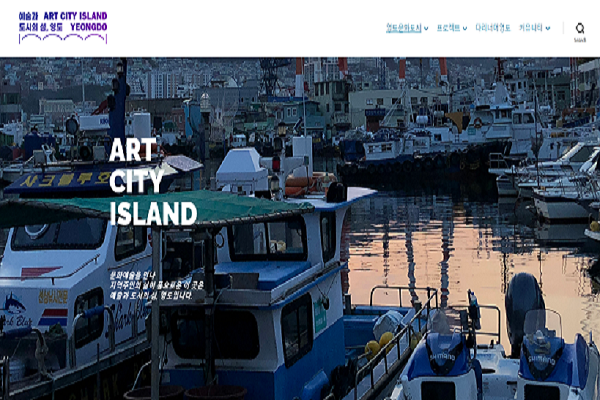Open the search magnifier icon
Viewport: 600px width, 400px height.
[580, 28]
